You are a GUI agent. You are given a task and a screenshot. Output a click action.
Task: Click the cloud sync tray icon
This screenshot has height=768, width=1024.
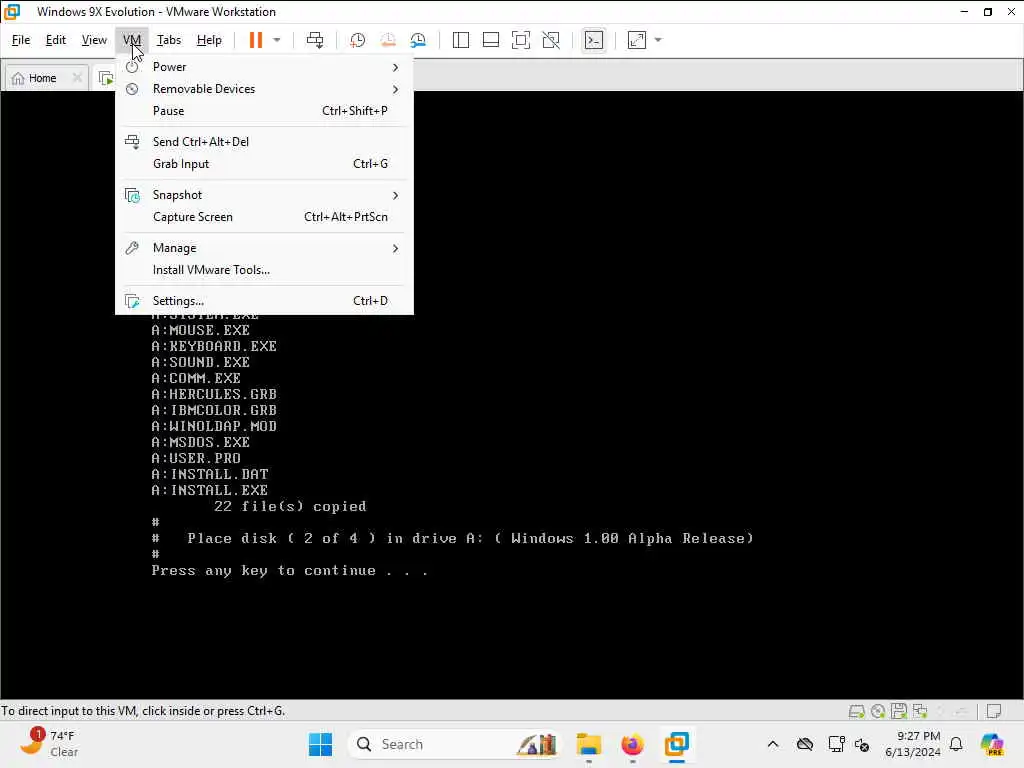[x=805, y=744]
